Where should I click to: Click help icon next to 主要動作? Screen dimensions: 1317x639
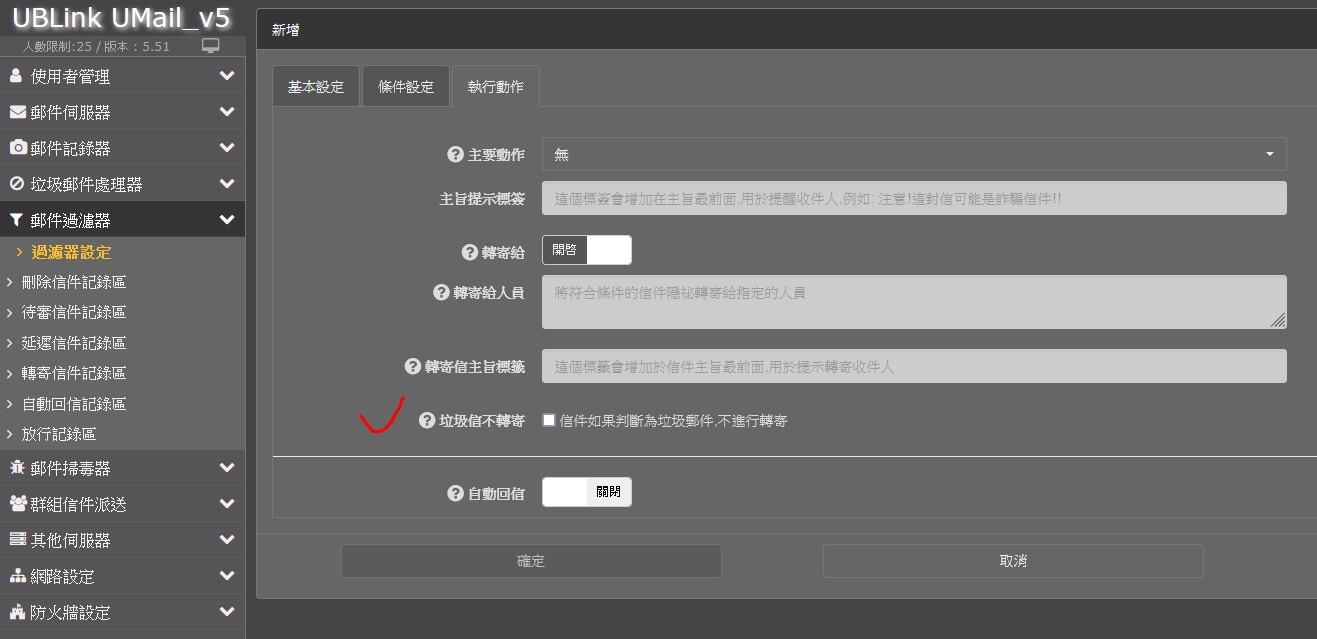pos(455,155)
